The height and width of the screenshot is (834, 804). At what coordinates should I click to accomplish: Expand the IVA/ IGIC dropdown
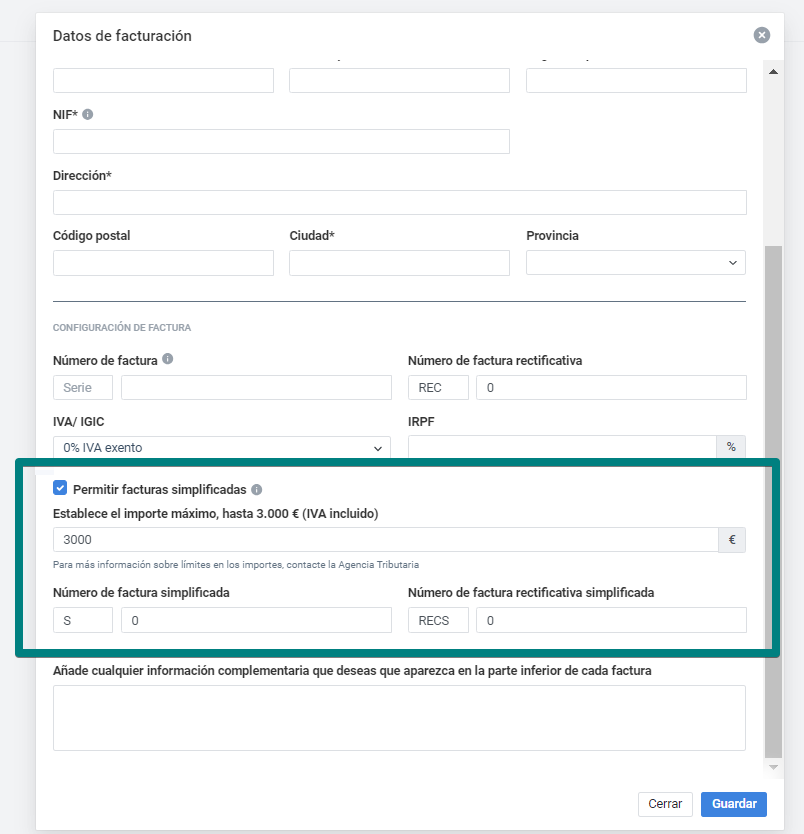coord(221,448)
